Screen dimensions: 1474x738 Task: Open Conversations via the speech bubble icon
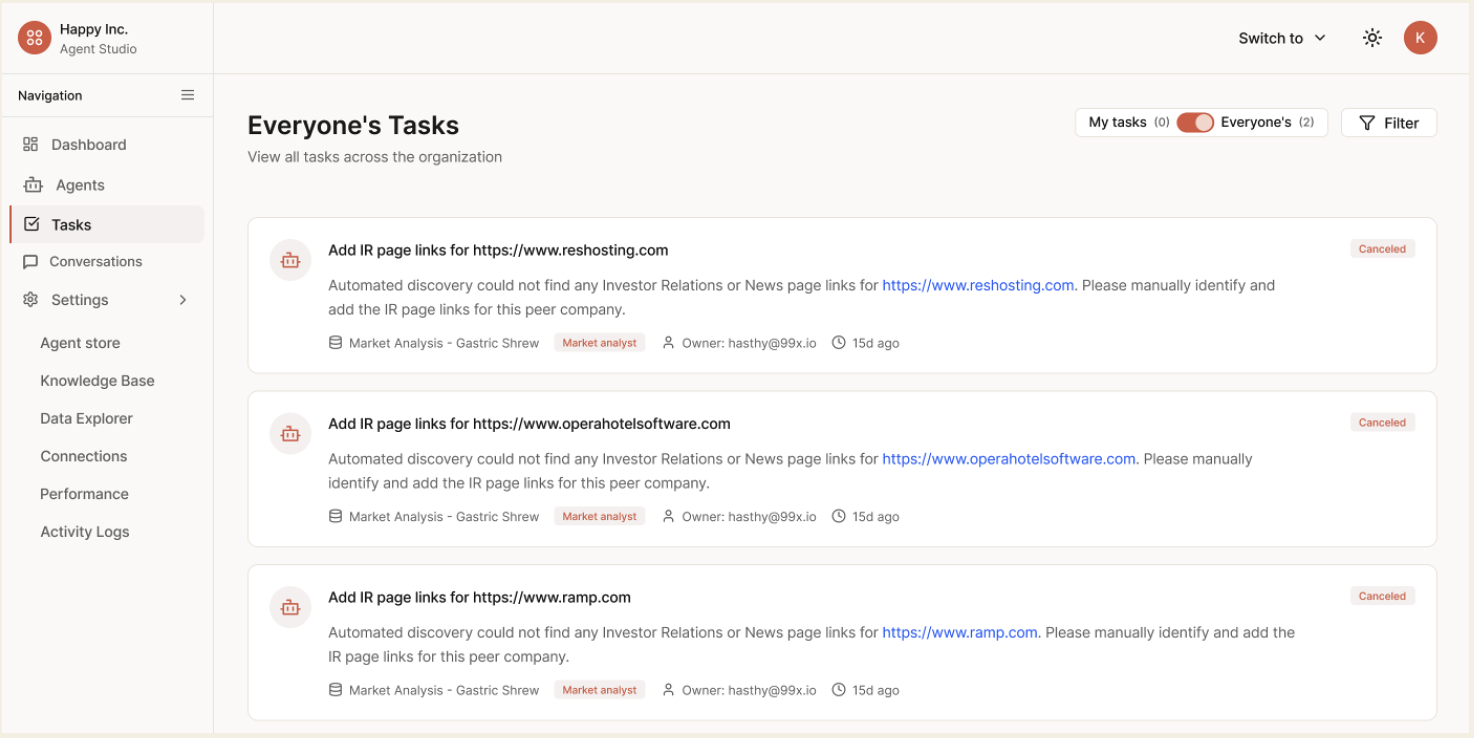click(29, 261)
